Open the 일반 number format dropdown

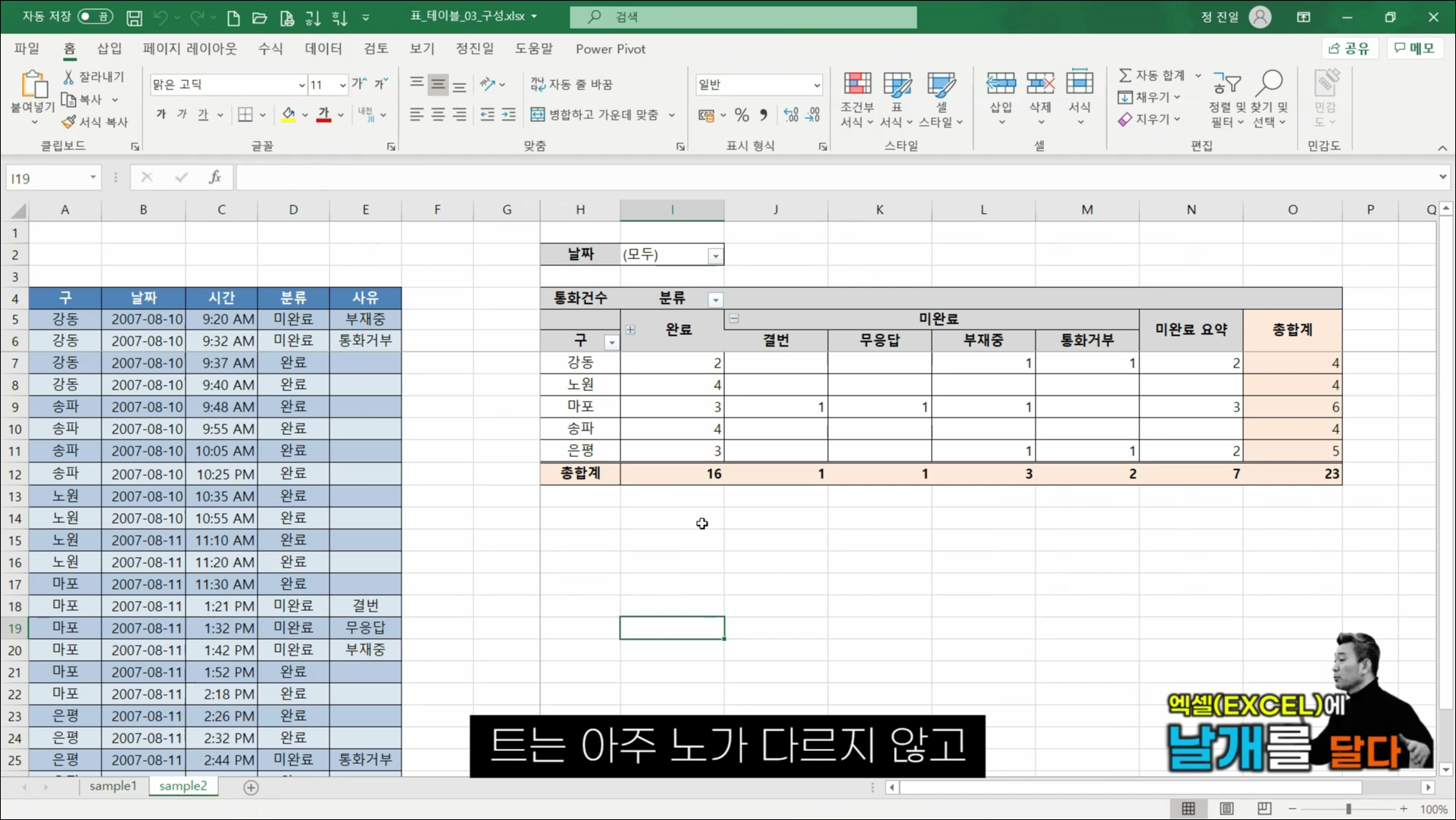coord(815,84)
